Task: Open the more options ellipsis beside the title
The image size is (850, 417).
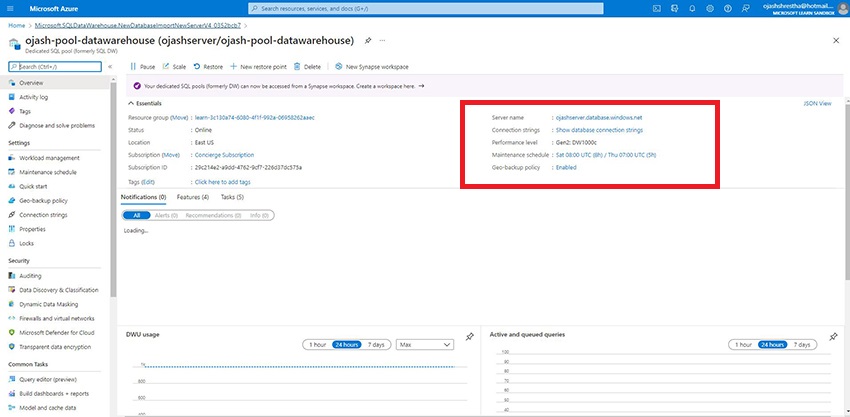Action: pyautogui.click(x=382, y=41)
